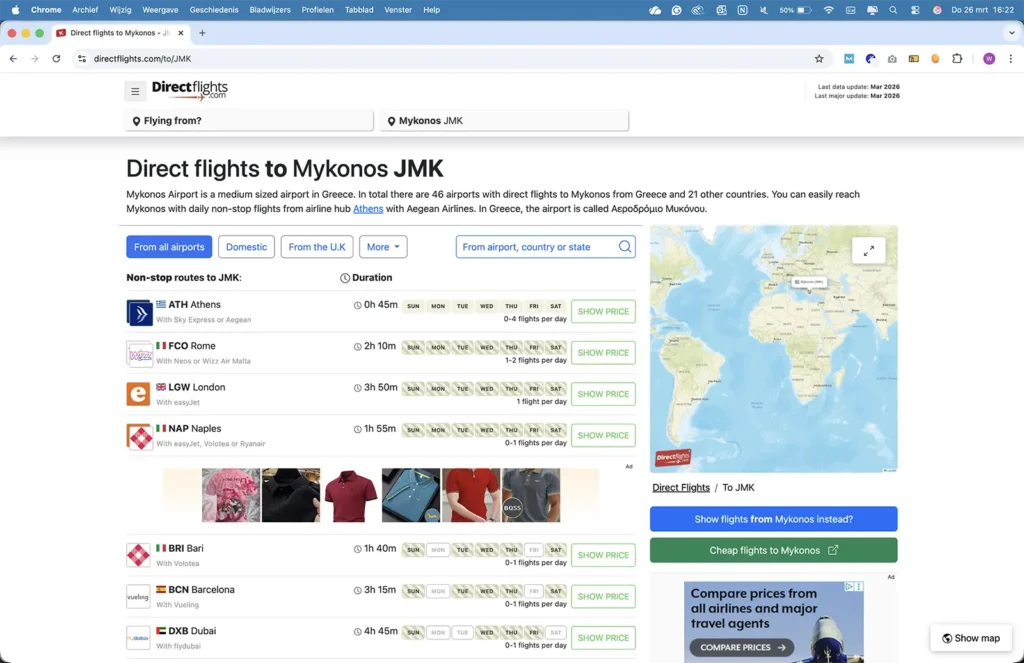The width and height of the screenshot is (1024, 663).
Task: Click the Vueling logo for Barcelona
Action: pyautogui.click(x=139, y=597)
